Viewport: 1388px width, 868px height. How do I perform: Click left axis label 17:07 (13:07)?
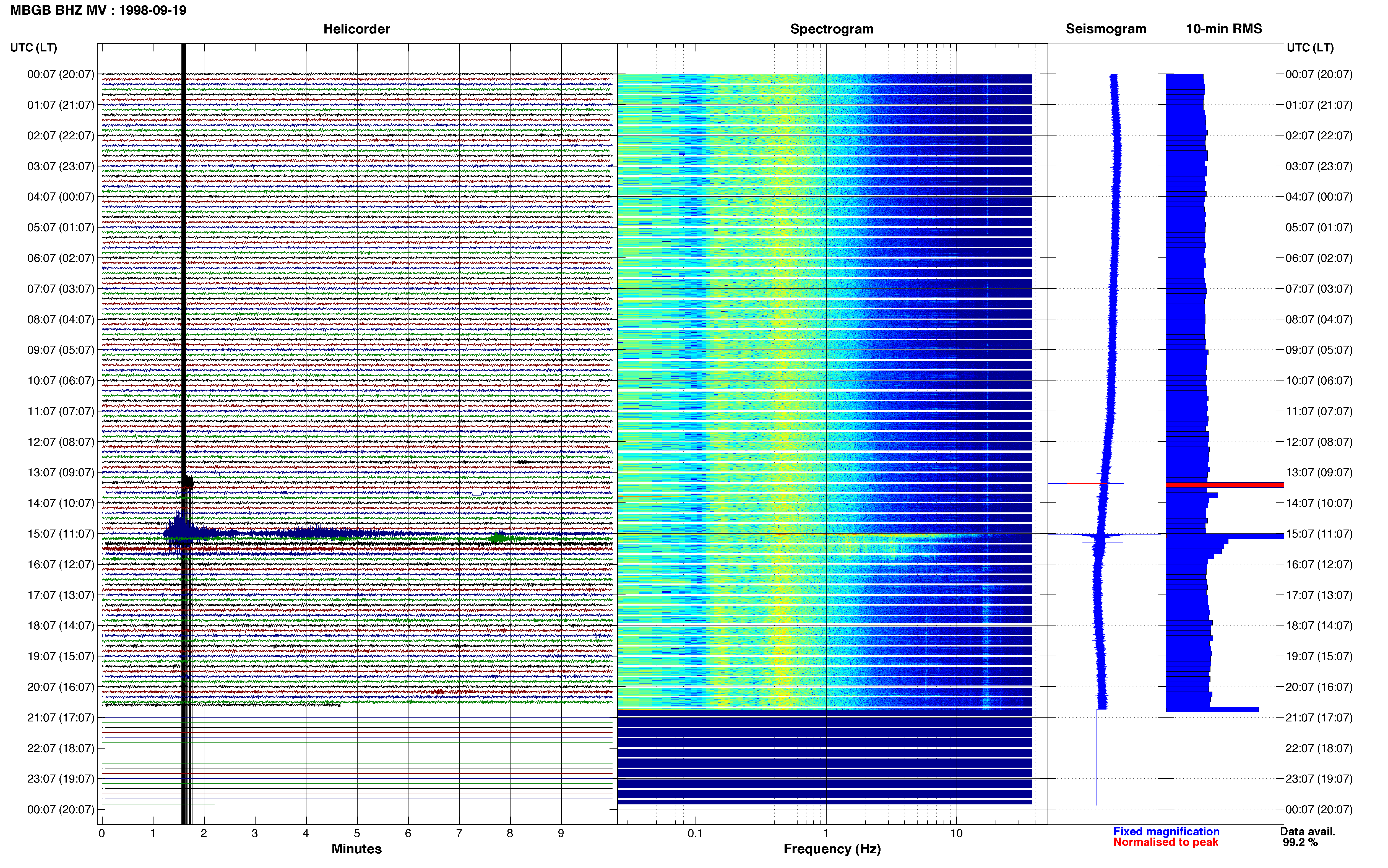(61, 595)
